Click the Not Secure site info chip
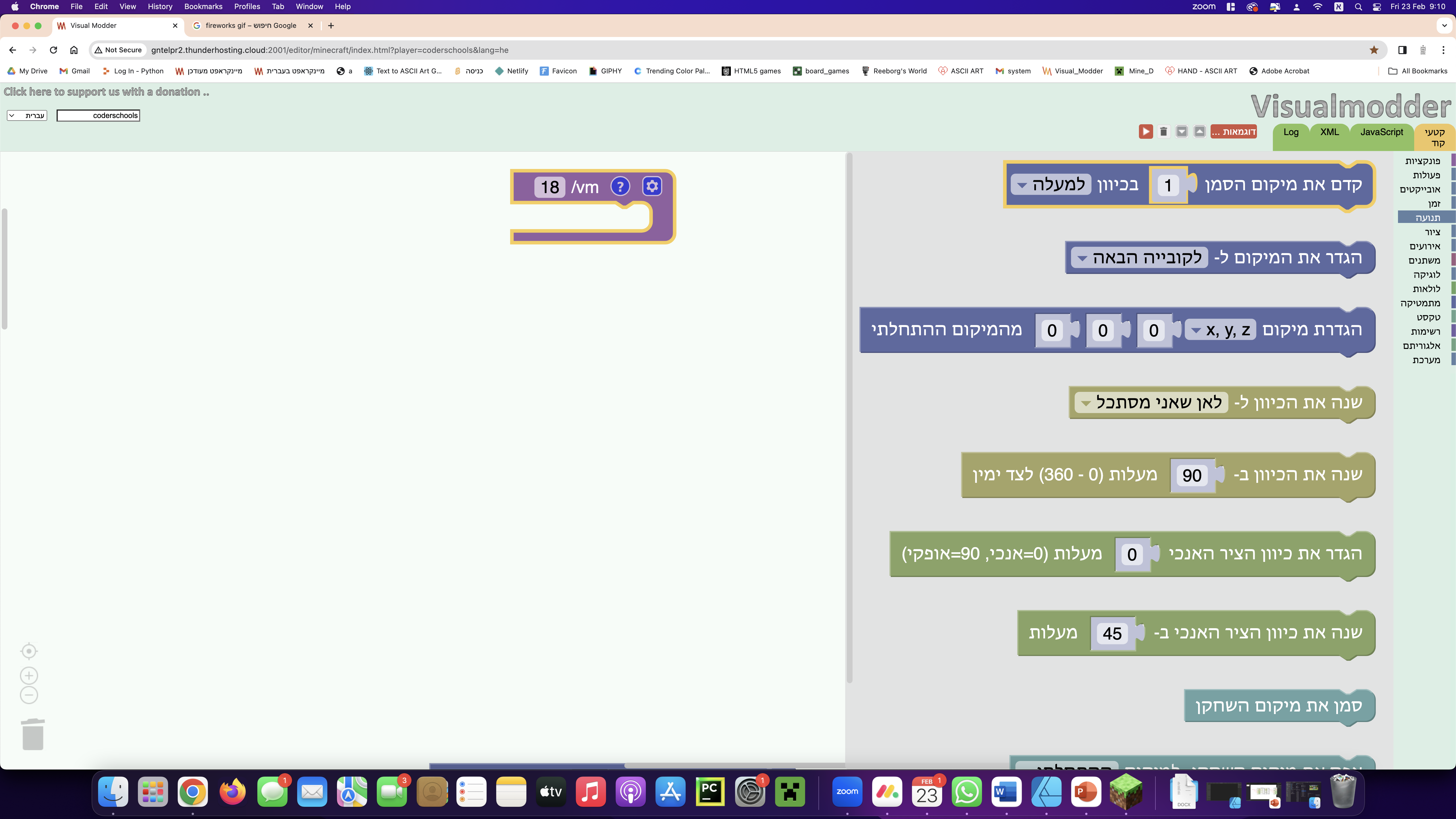 click(119, 50)
